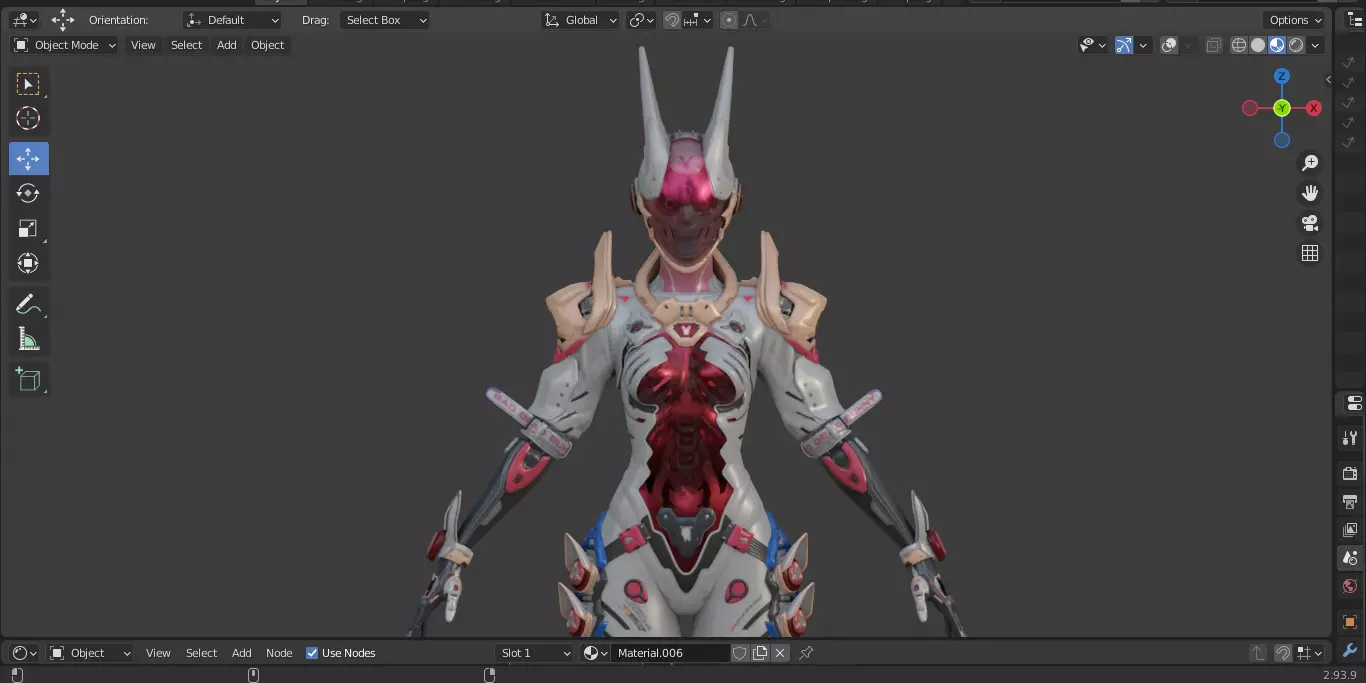Open the Scene properties tab
The image size is (1366, 683).
[x=1350, y=558]
